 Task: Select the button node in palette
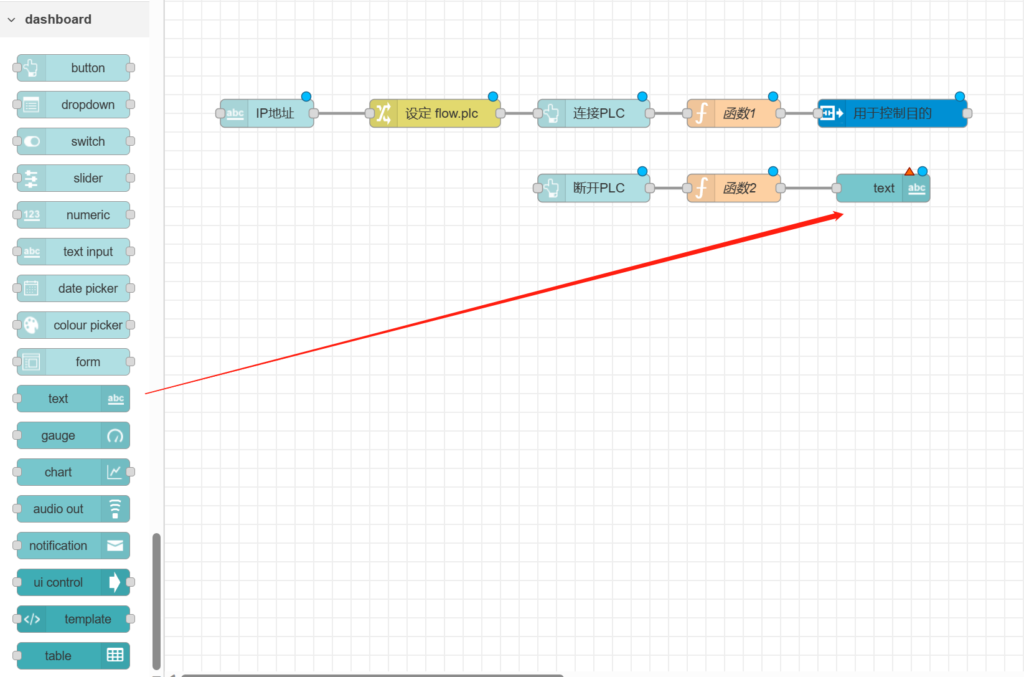pyautogui.click(x=75, y=68)
